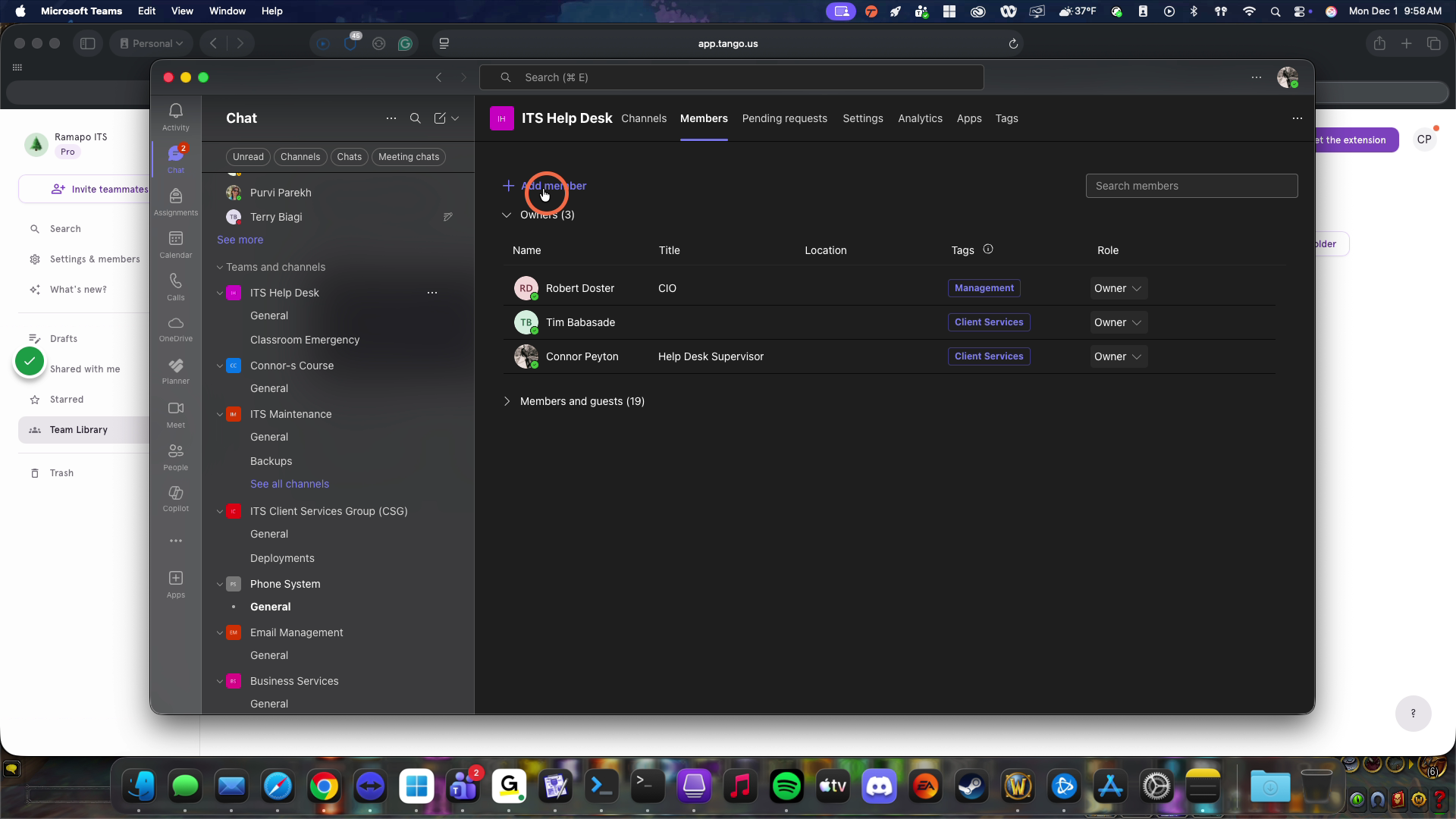This screenshot has width=1456, height=819.
Task: Open ellipsis menu at right of team tabs
Action: click(1297, 118)
